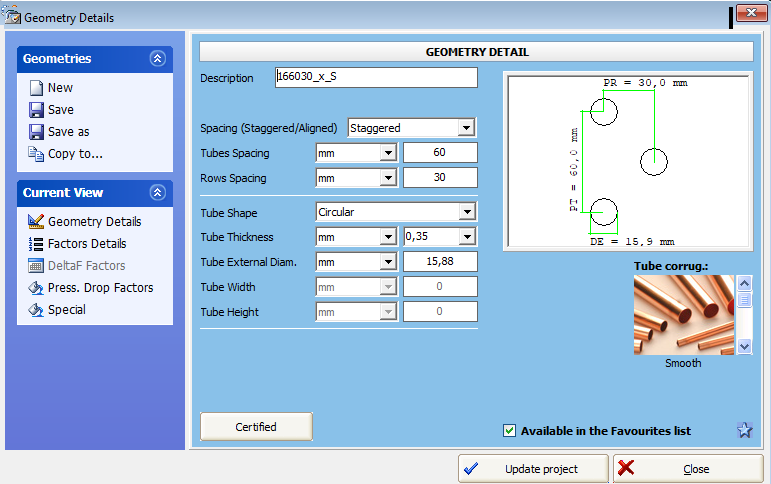
Task: Open Tube Thickness unit dropdown
Action: [x=388, y=237]
